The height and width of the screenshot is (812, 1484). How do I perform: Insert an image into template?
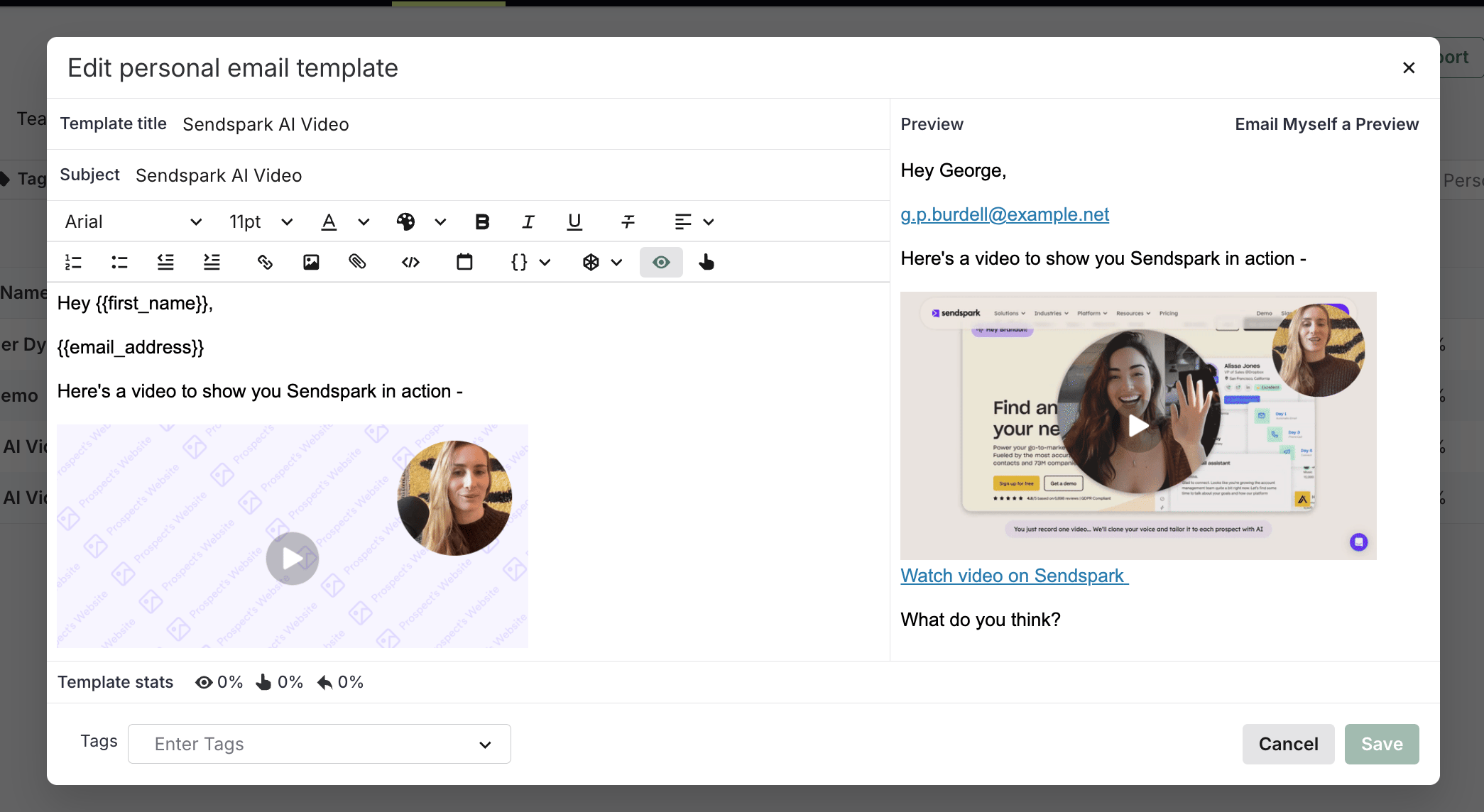(311, 263)
